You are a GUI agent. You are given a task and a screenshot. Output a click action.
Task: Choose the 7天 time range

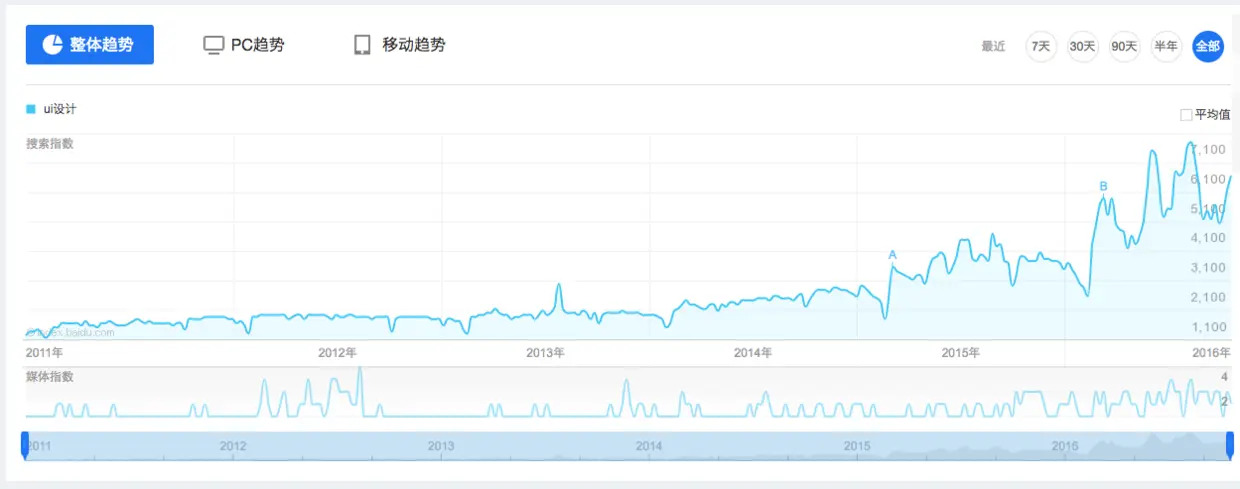(x=1041, y=46)
